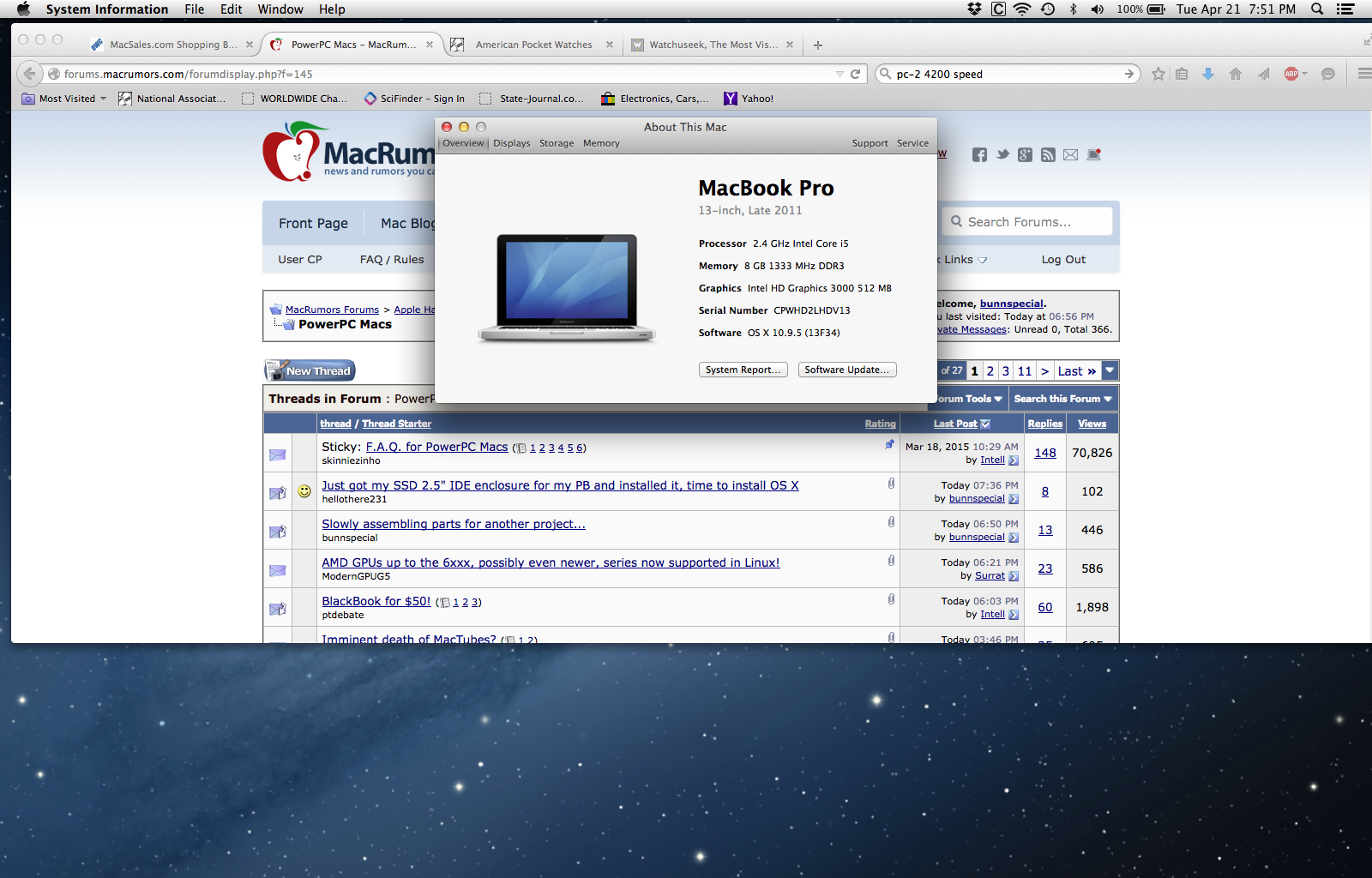1372x878 pixels.
Task: Open the 'Slowly assembling parts' thread
Action: pos(454,524)
